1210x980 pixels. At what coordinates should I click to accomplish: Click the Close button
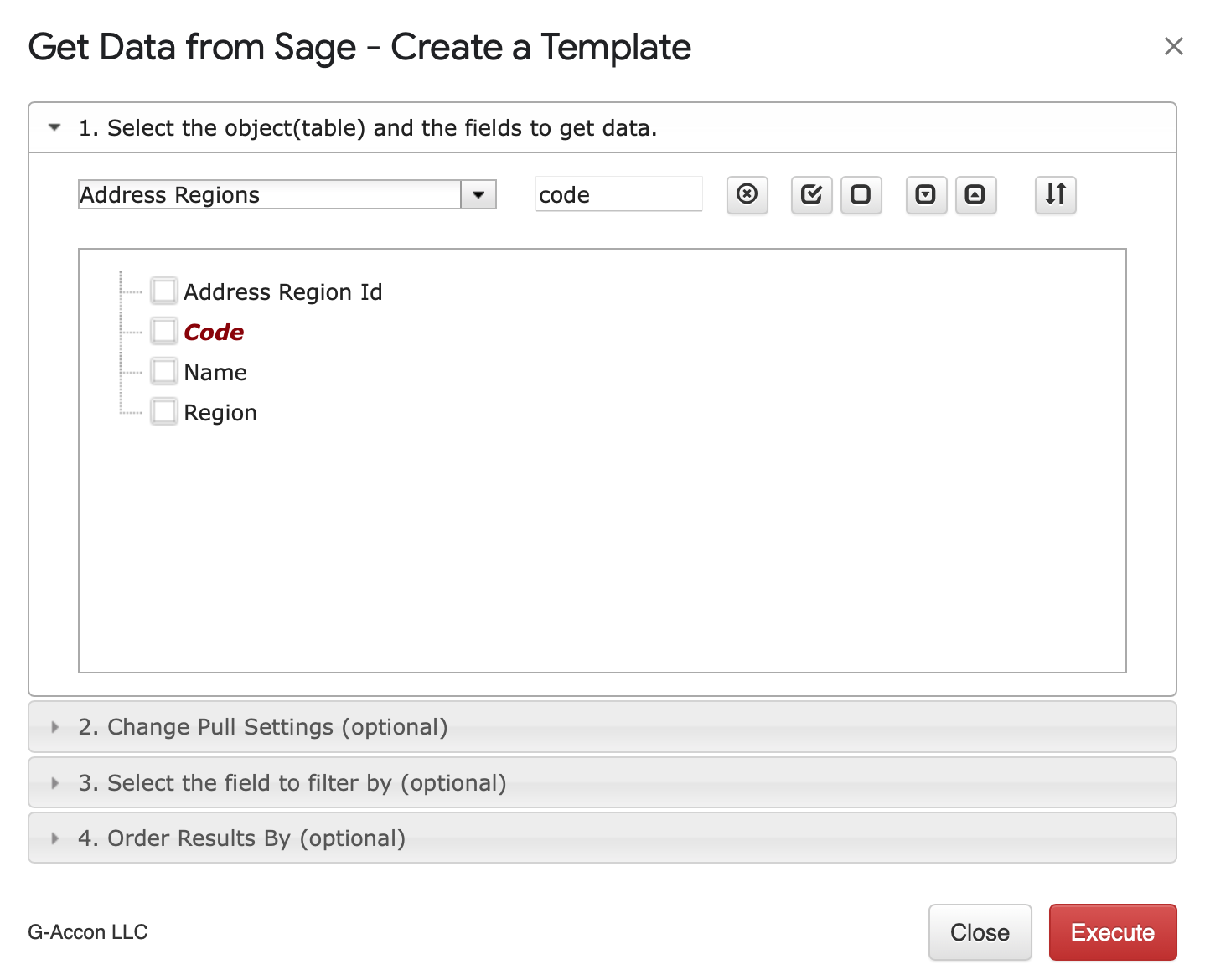click(980, 932)
